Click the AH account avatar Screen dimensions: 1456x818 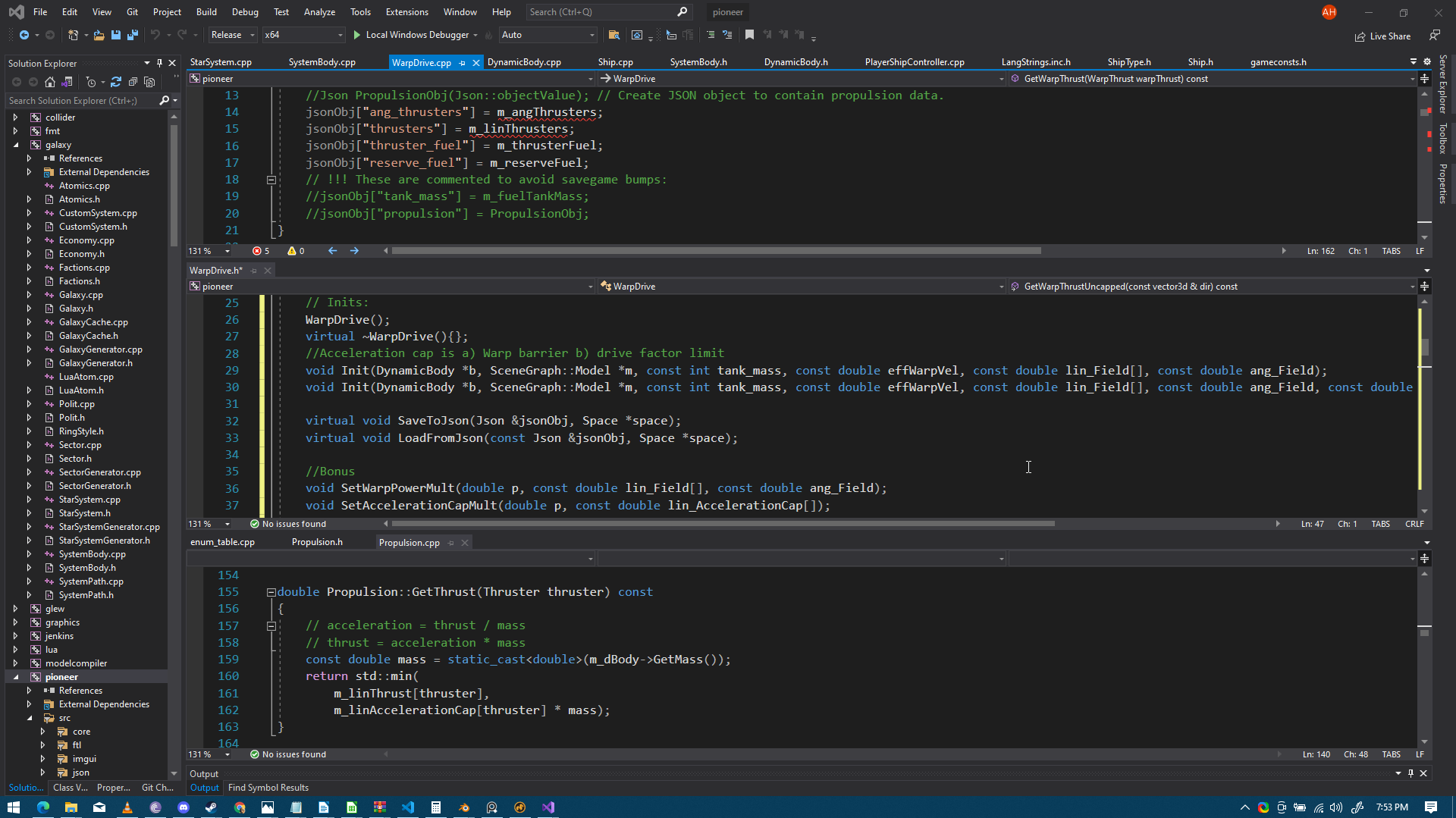[x=1329, y=12]
